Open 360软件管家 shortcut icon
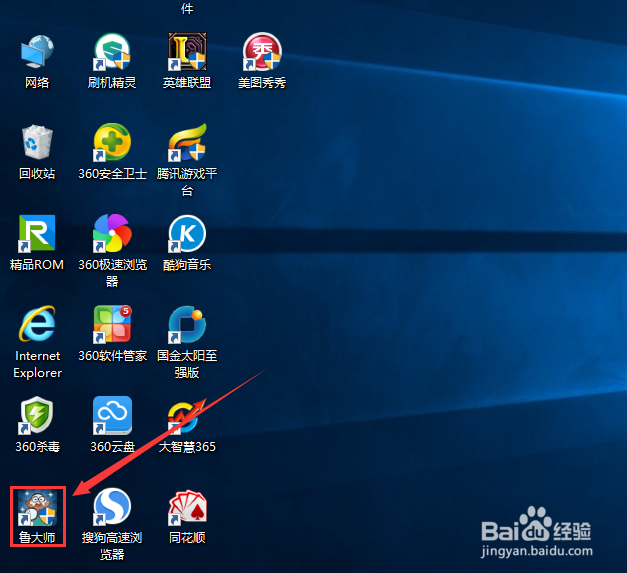627x573 pixels. click(x=112, y=324)
